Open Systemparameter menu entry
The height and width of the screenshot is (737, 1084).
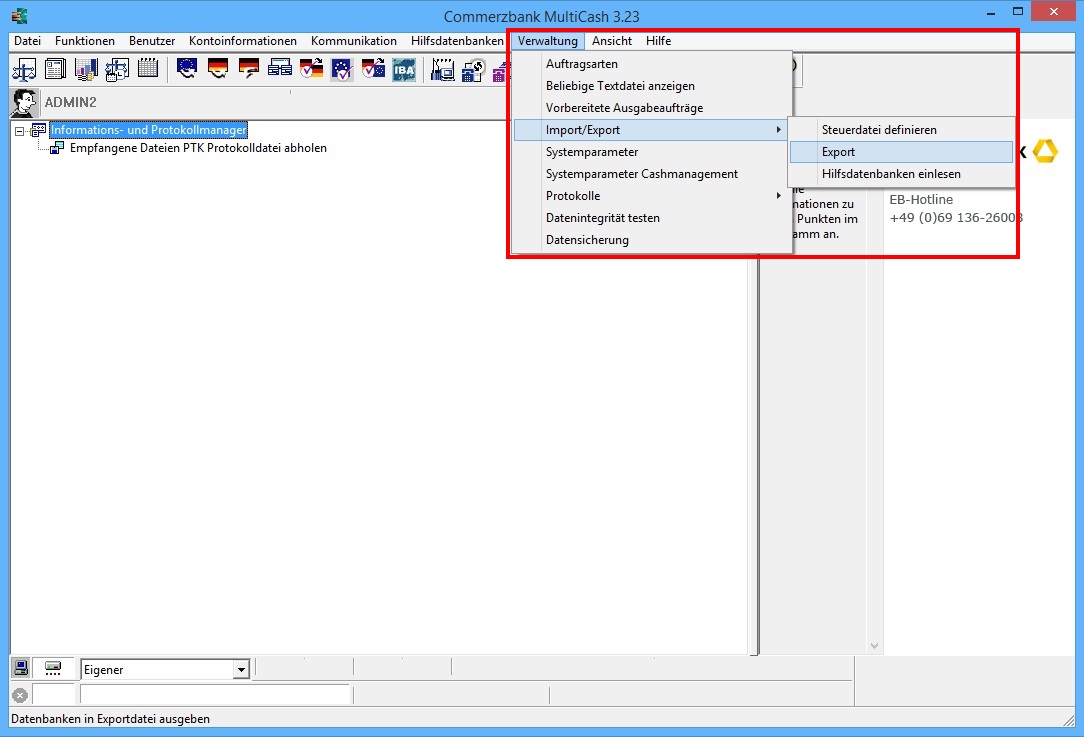pos(652,152)
